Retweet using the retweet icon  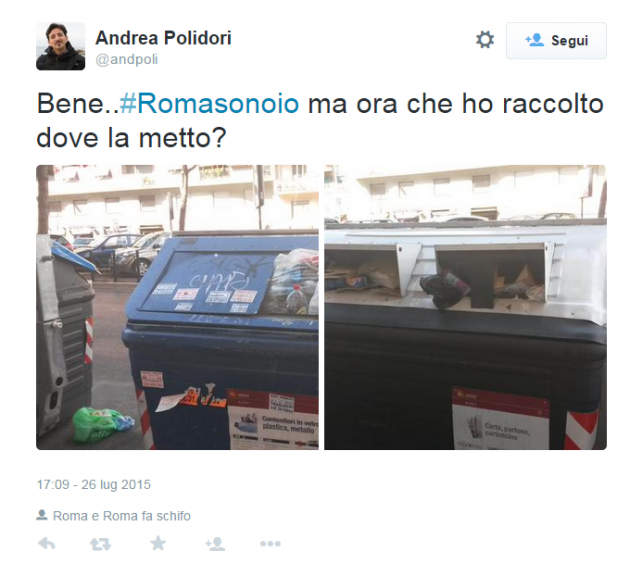coord(100,544)
